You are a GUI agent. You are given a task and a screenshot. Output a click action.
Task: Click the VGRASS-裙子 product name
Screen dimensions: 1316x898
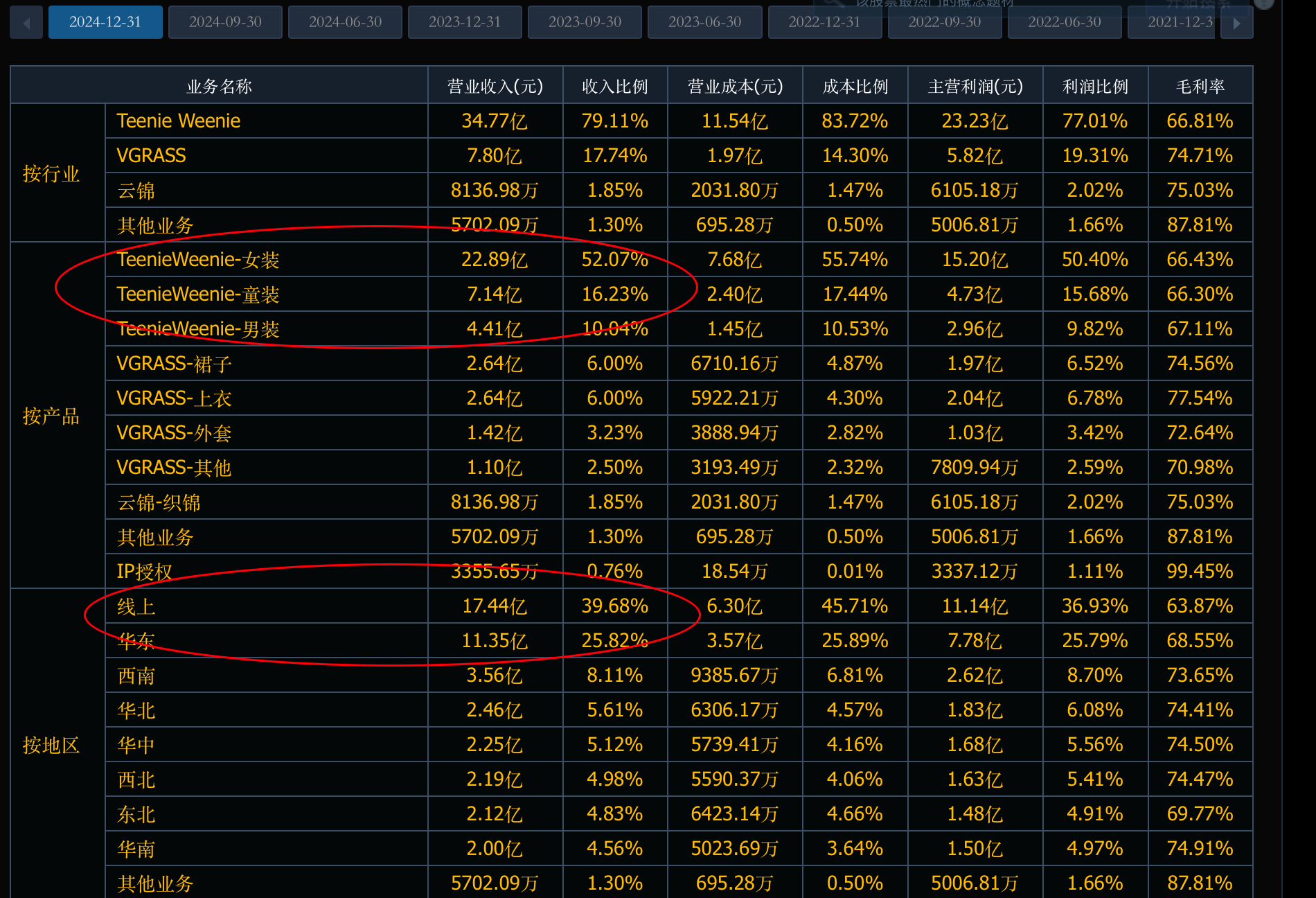(174, 363)
